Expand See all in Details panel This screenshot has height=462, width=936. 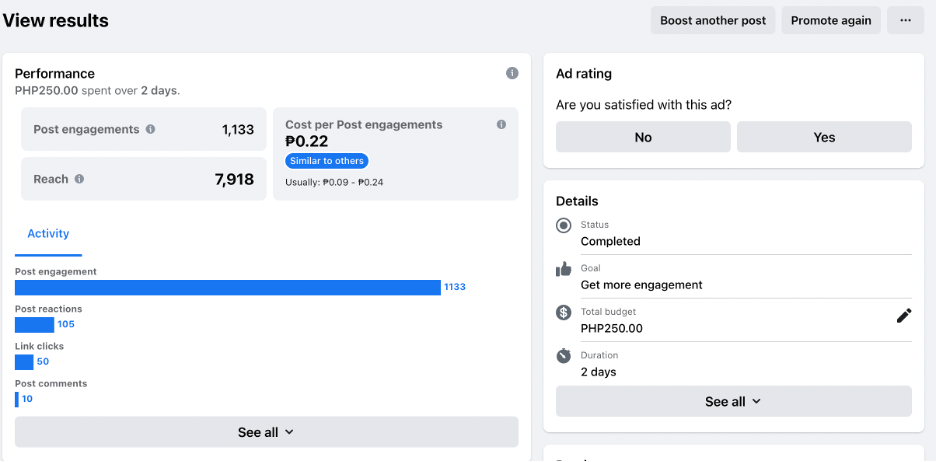pyautogui.click(x=733, y=401)
